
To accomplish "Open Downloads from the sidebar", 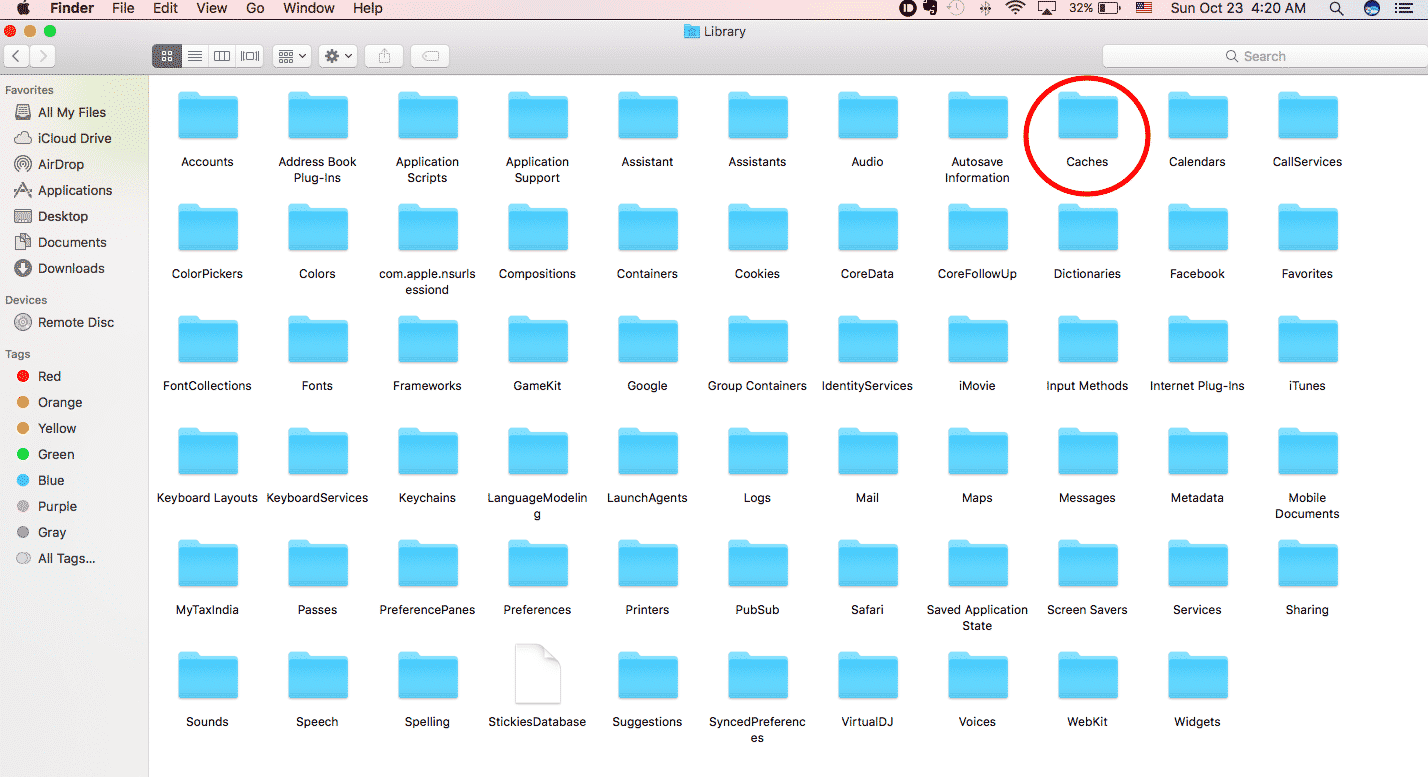I will (74, 268).
